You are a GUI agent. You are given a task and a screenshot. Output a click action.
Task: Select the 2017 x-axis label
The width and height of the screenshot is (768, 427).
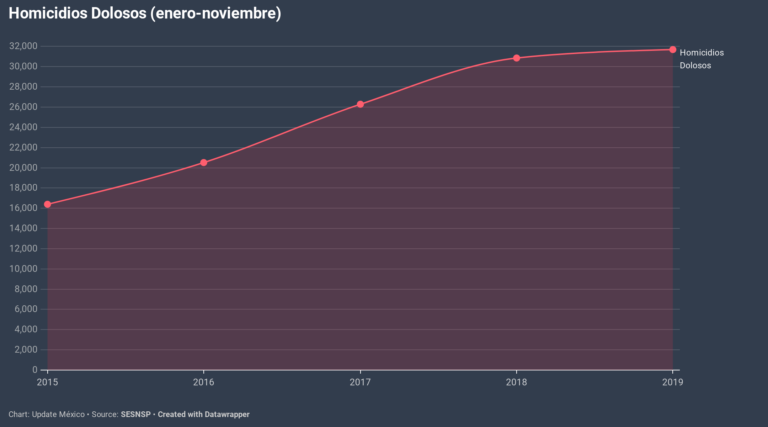coord(360,381)
